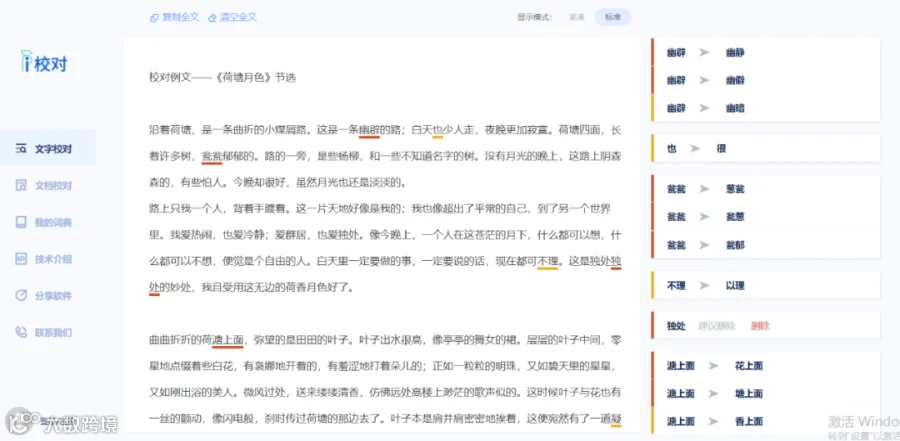Switch display mode to 标准
900x441 pixels.
(x=612, y=17)
